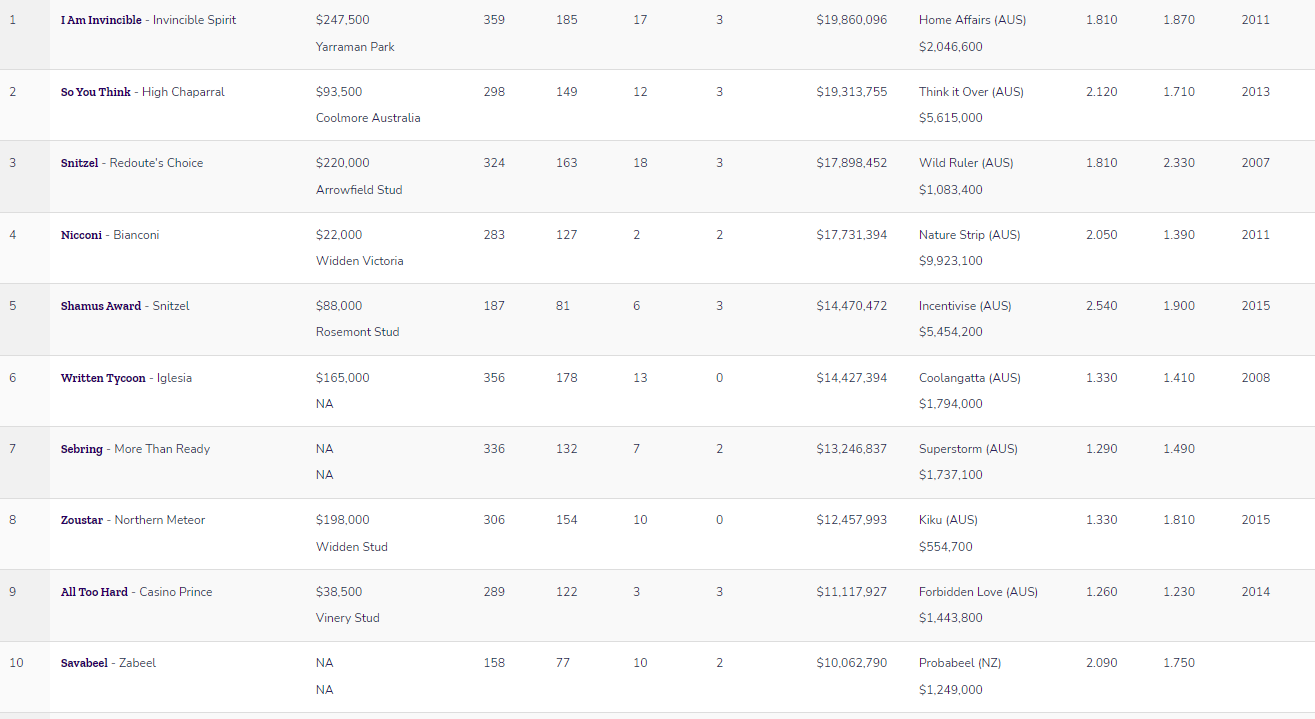Open the Shamus Award sire page
The height and width of the screenshot is (719, 1315).
tap(101, 306)
